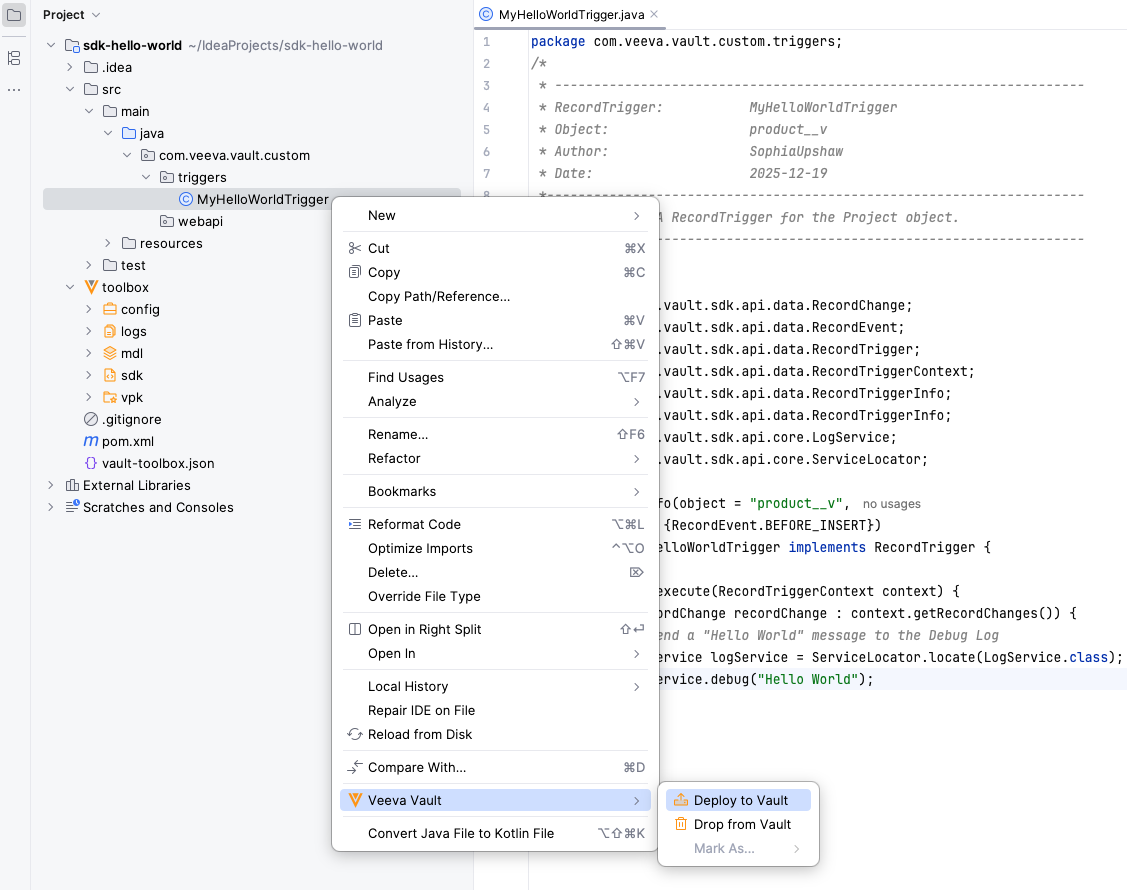The width and height of the screenshot is (1127, 890).
Task: Click the Drop from Vault trash icon
Action: pos(681,824)
